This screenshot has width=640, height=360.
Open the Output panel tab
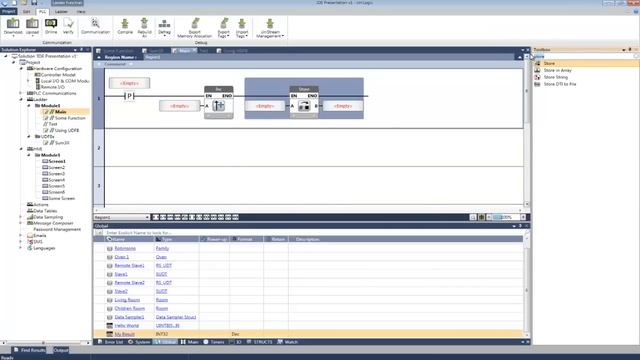click(61, 350)
